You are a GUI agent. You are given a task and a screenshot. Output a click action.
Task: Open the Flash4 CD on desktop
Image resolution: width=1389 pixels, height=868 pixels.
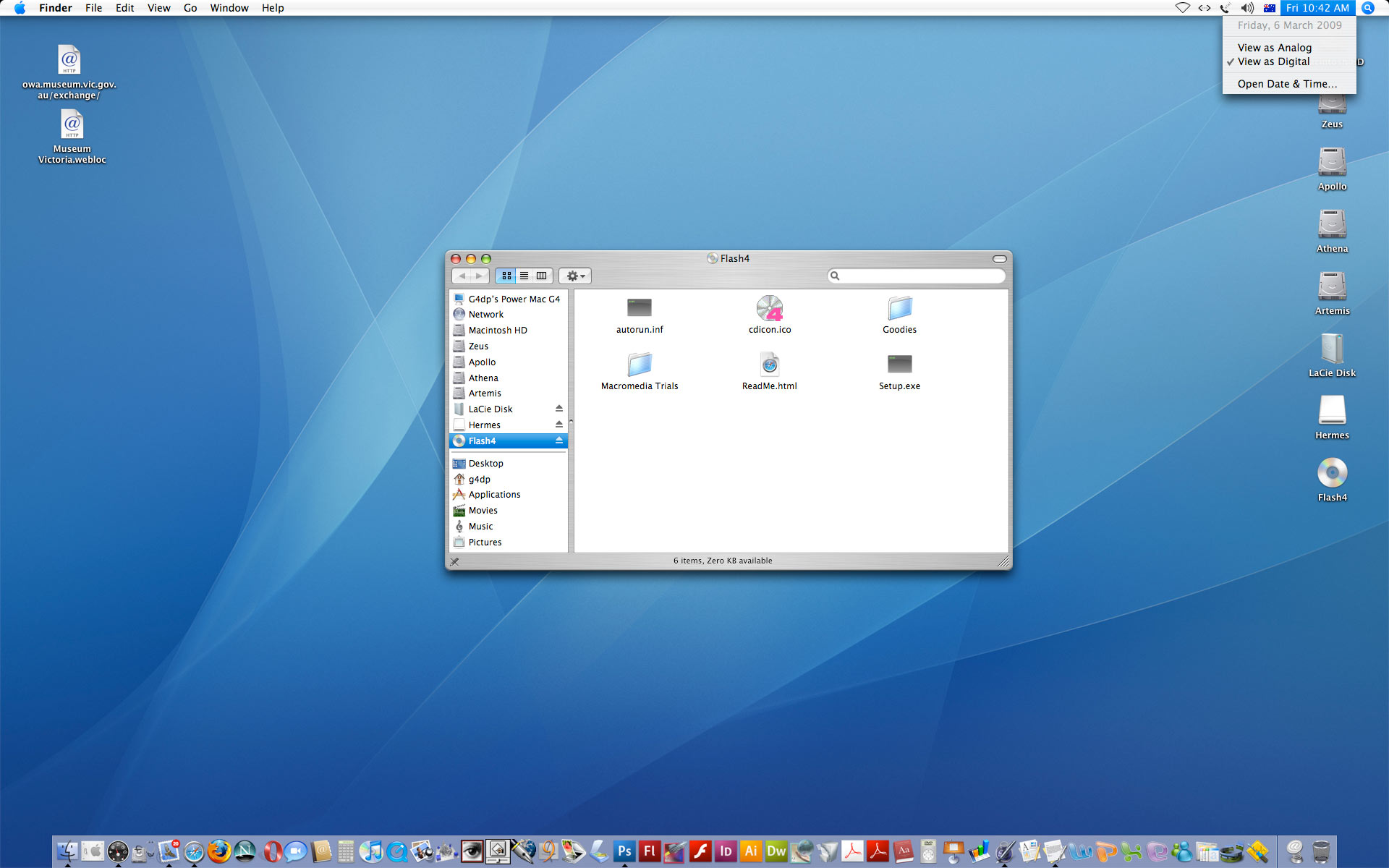point(1332,474)
